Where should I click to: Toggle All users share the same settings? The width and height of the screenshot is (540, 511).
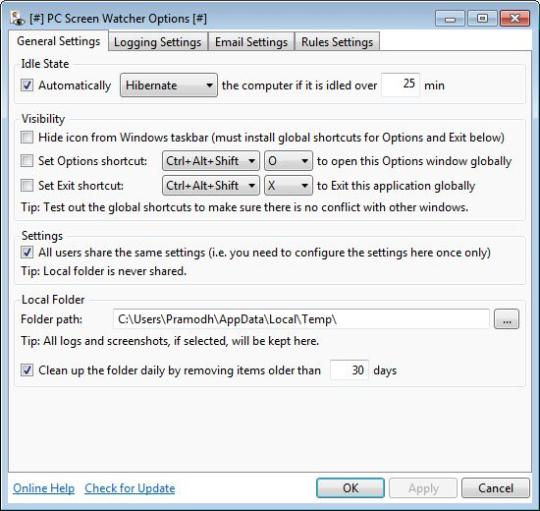point(27,252)
